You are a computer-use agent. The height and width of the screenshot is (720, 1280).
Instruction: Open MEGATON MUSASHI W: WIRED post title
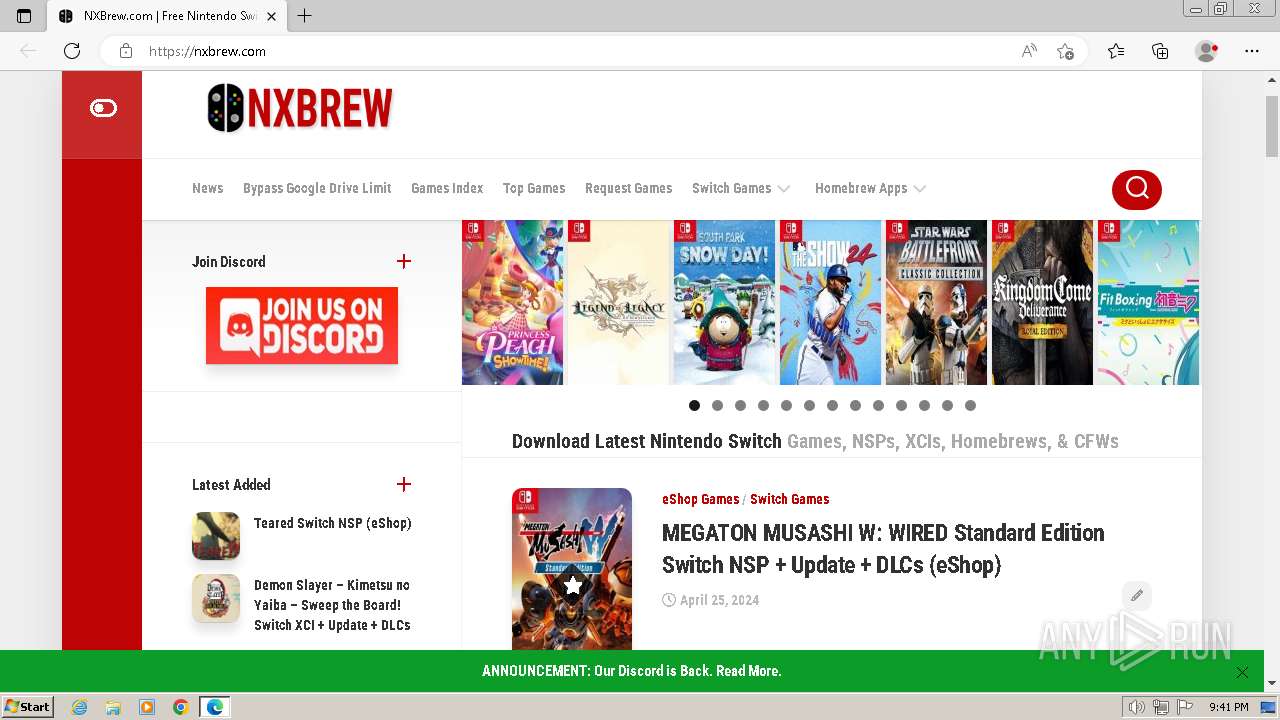(883, 548)
